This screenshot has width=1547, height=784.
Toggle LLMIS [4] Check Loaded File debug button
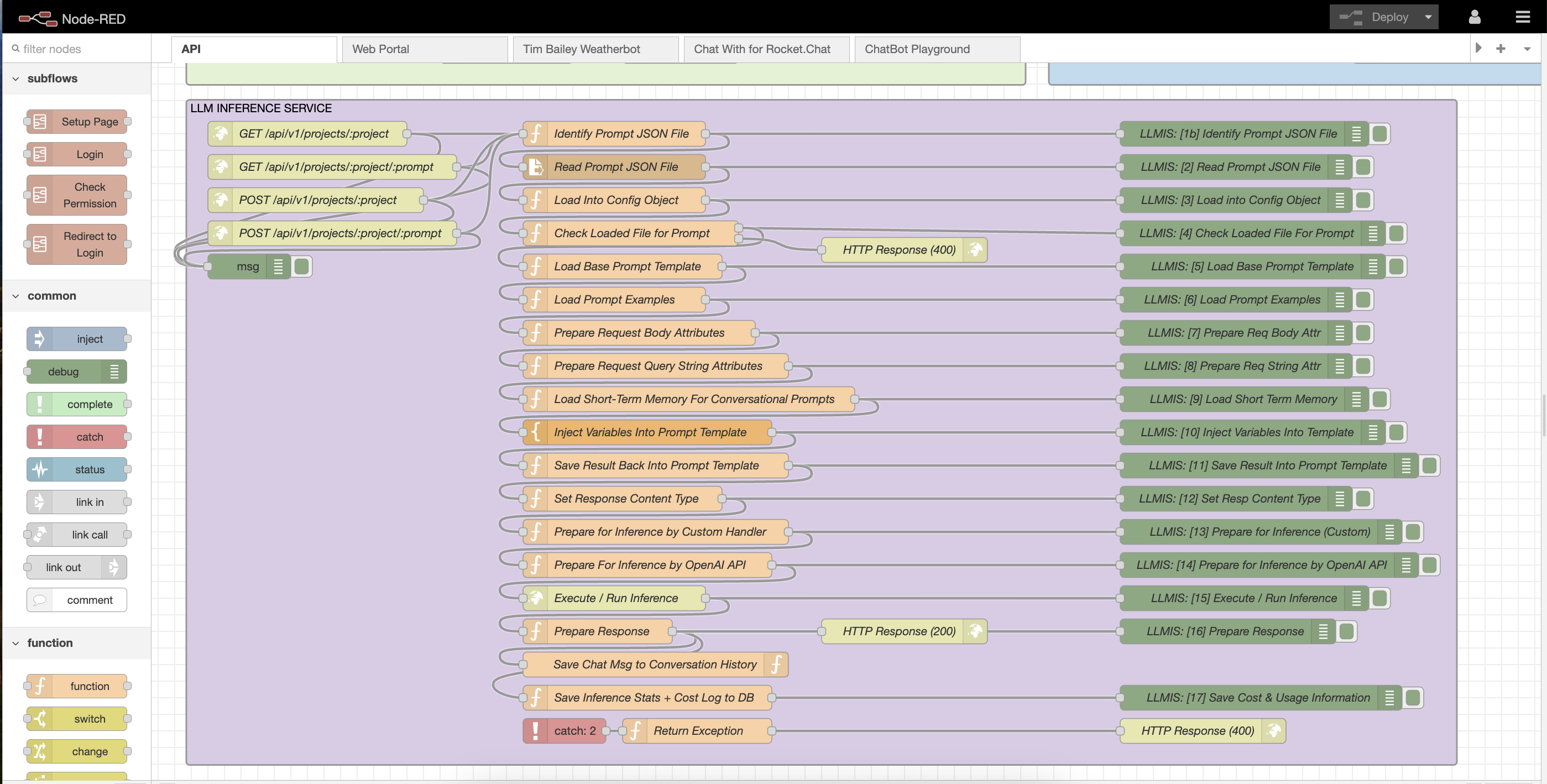pyautogui.click(x=1396, y=233)
